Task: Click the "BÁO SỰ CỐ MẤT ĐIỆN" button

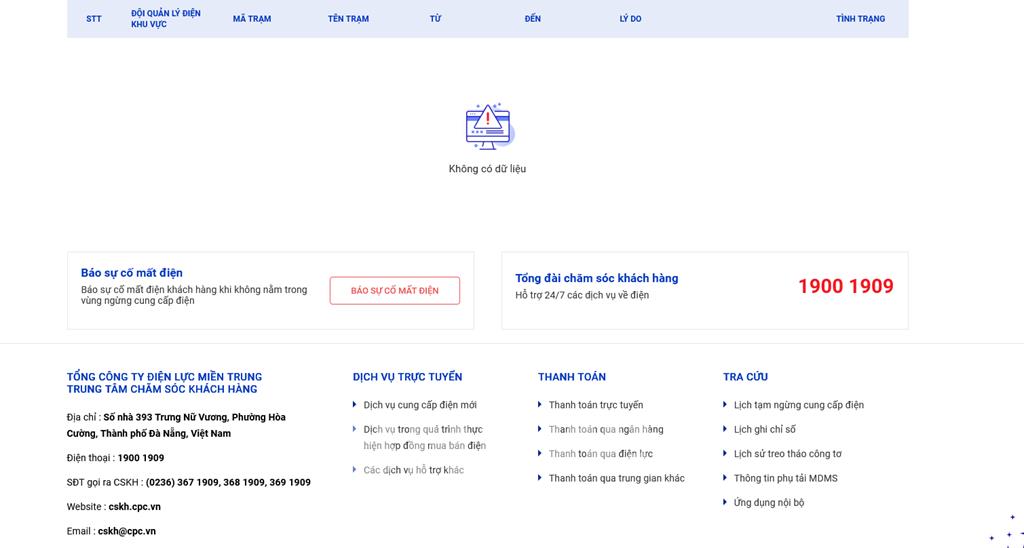Action: coord(394,290)
